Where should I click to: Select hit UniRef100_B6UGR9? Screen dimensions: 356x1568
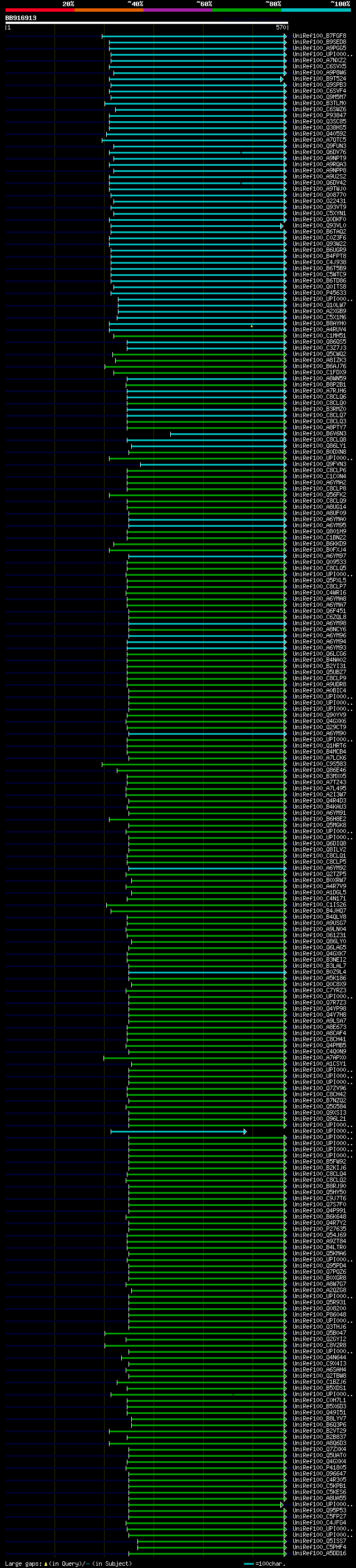click(x=319, y=250)
